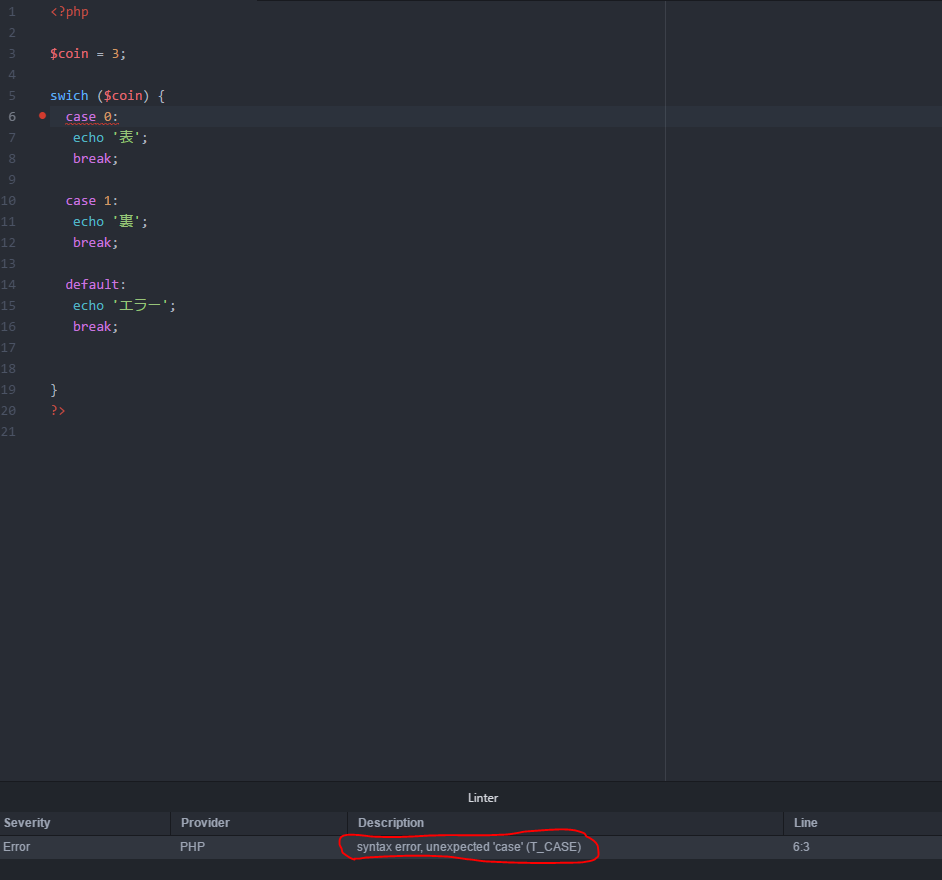Click the Provider column header

(x=205, y=823)
